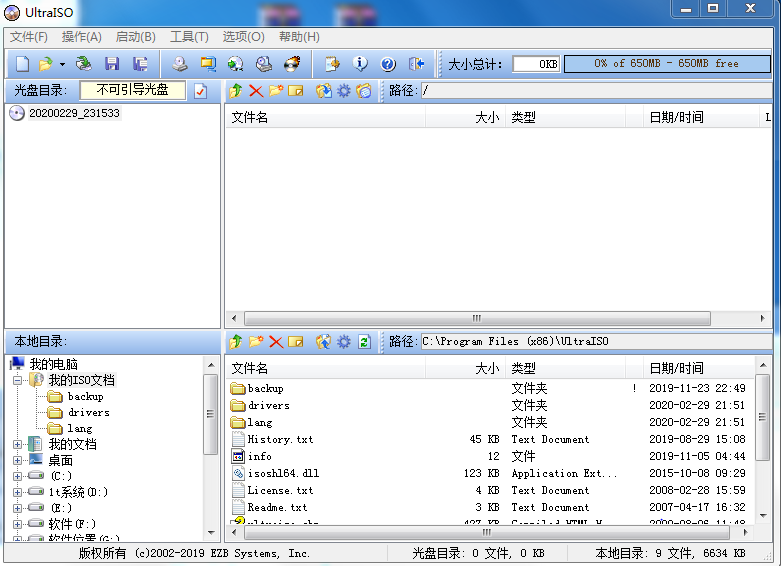Show image info with the blue 'i' icon
The image size is (781, 566).
pyautogui.click(x=360, y=64)
